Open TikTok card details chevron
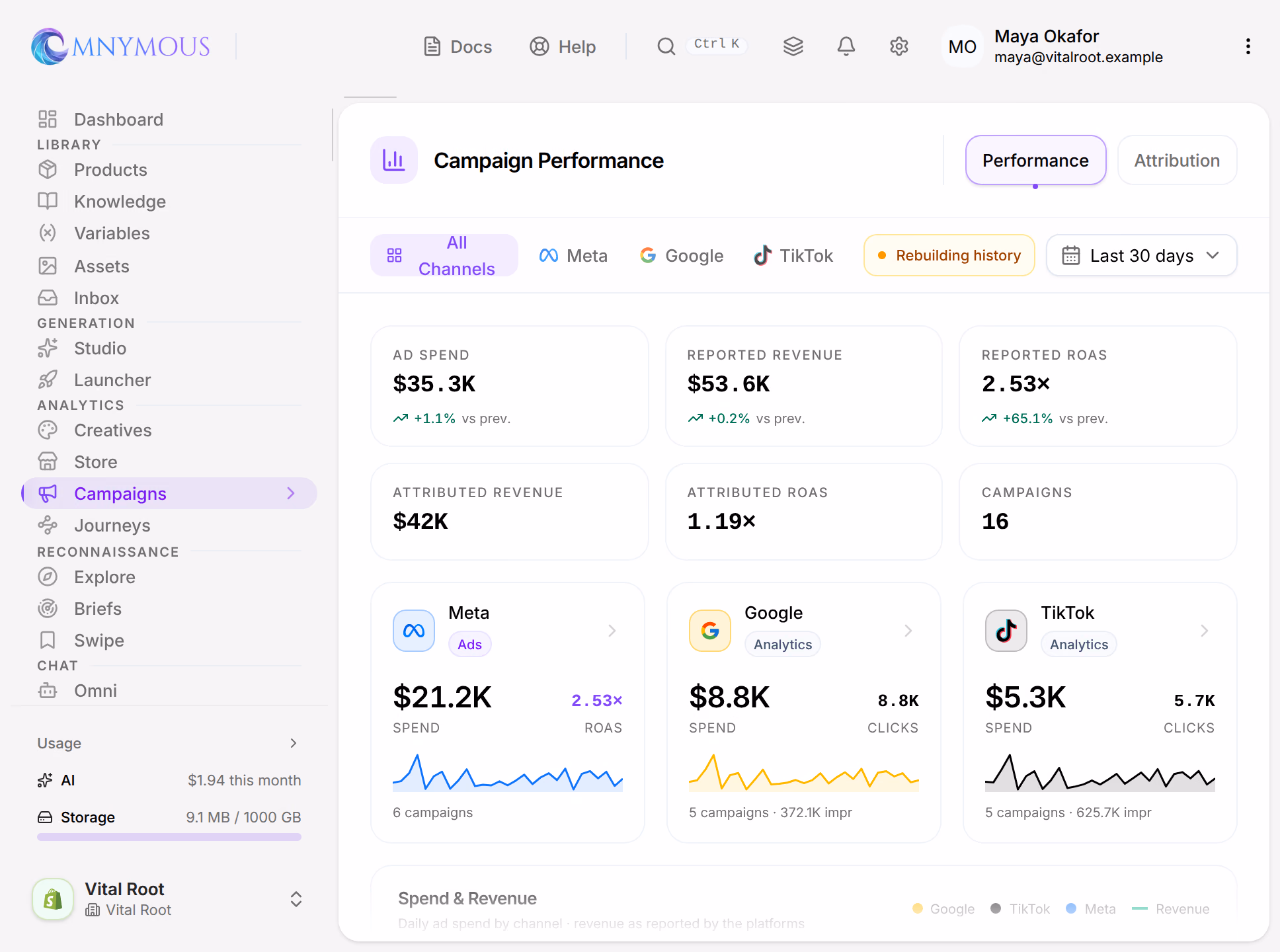 coord(1205,631)
